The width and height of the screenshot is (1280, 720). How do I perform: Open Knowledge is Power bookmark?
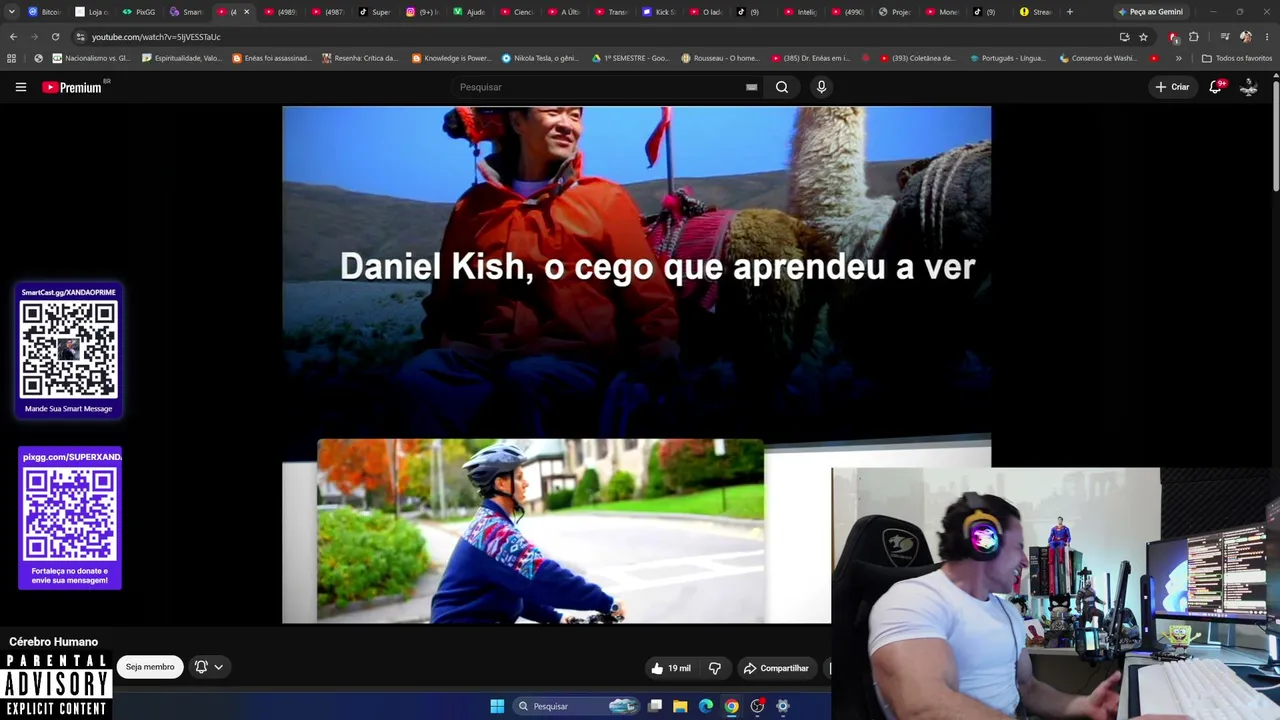(451, 58)
